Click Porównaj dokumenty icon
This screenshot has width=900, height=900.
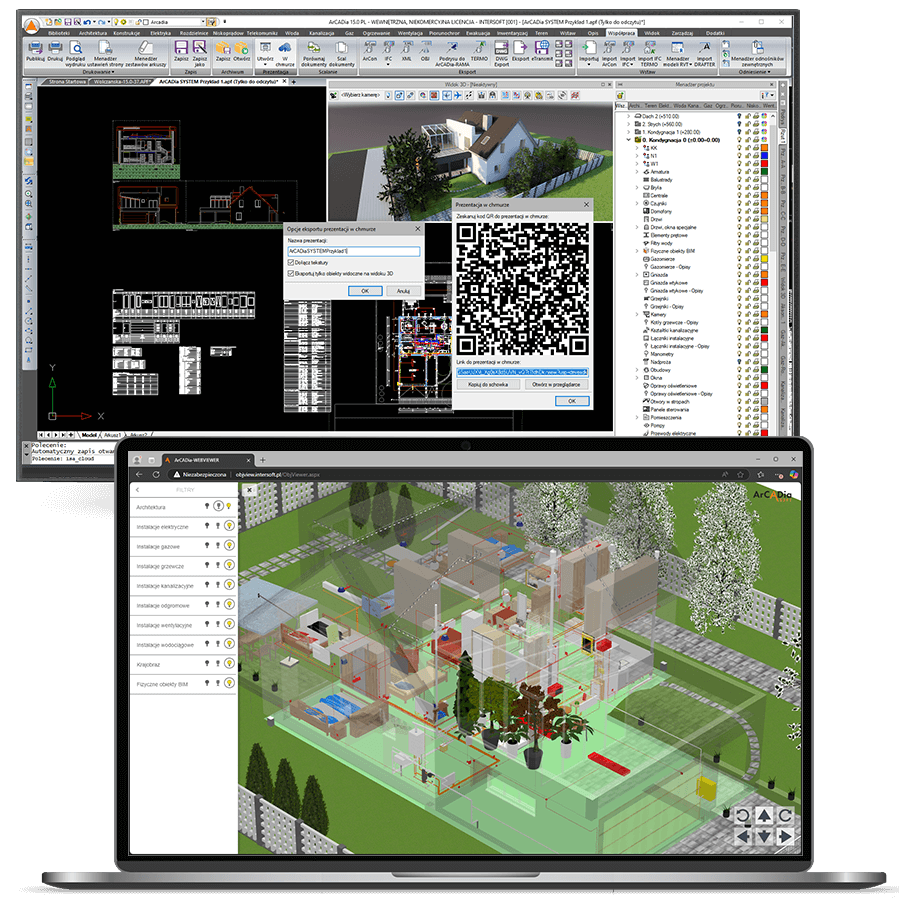(x=314, y=48)
